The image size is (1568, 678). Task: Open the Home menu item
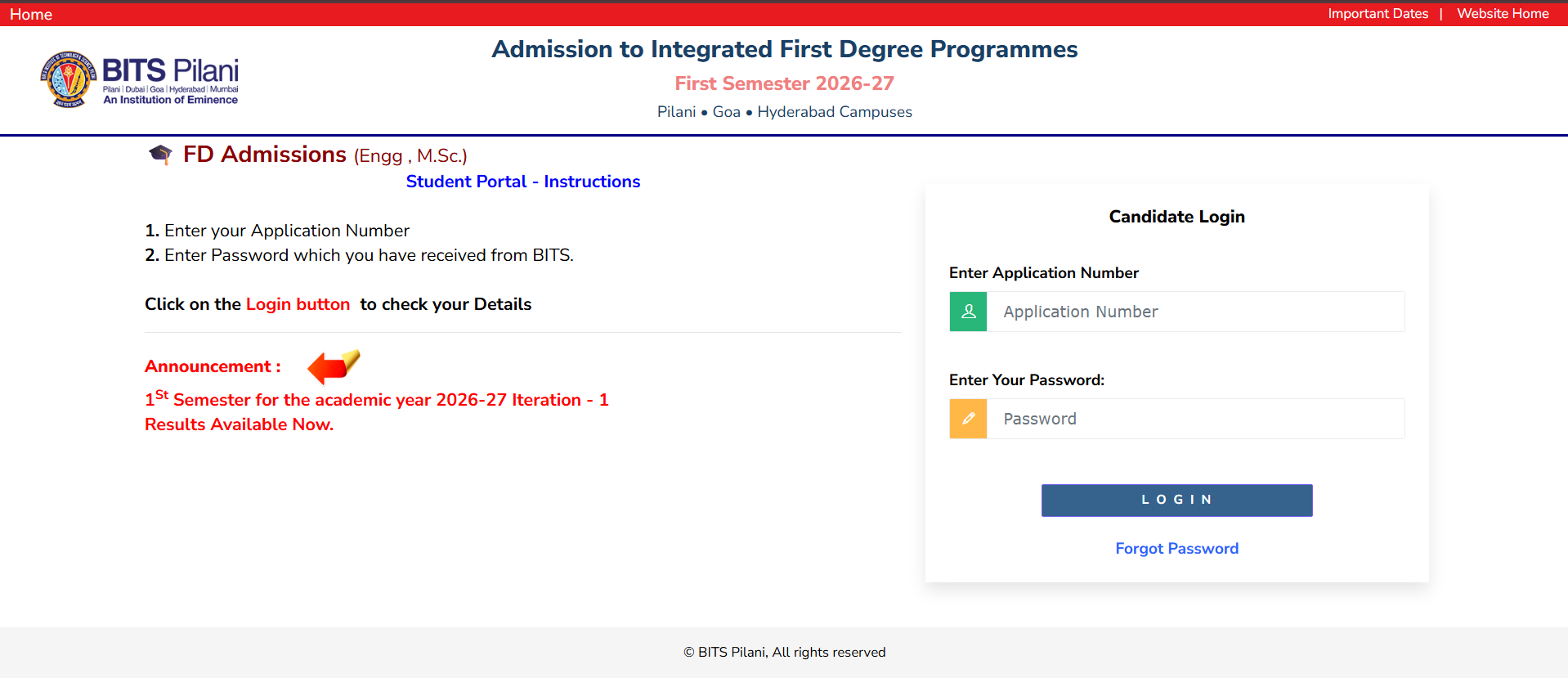pyautogui.click(x=31, y=14)
